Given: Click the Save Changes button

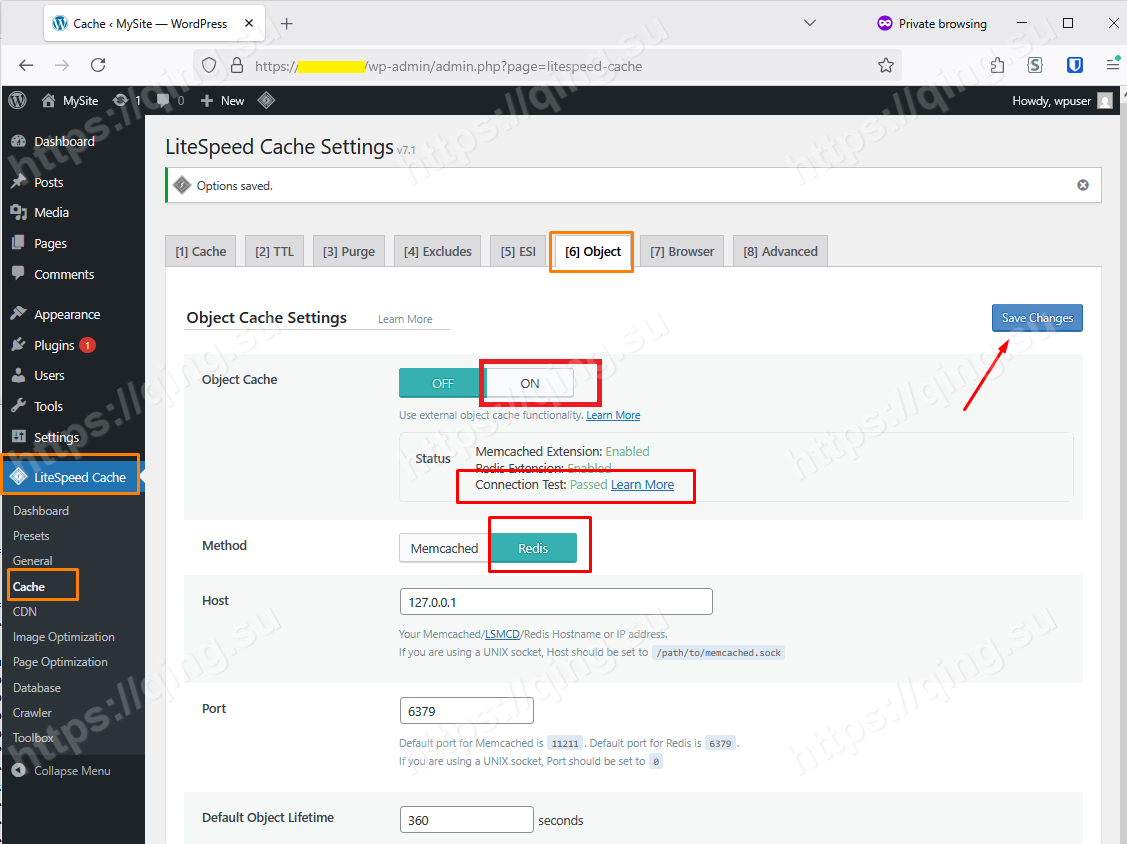Looking at the screenshot, I should 1037,318.
